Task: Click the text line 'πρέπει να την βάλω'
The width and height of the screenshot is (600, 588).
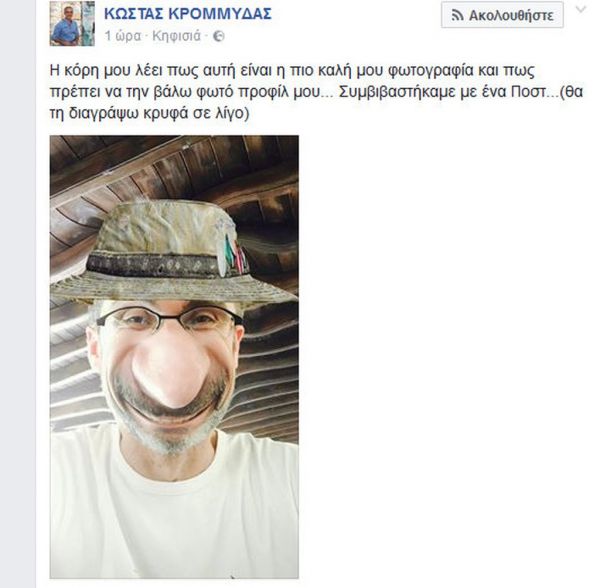Action: click(316, 92)
